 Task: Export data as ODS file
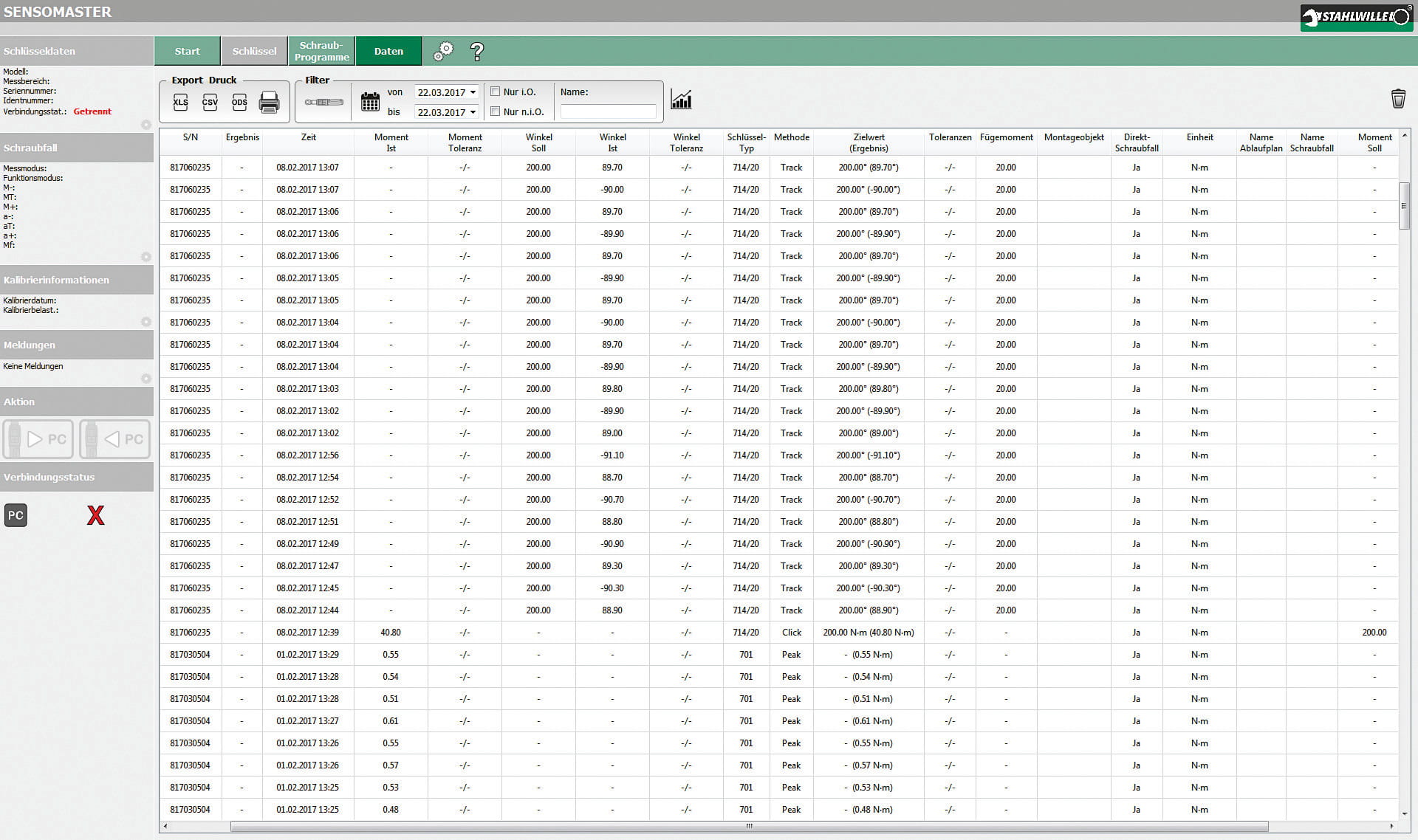pyautogui.click(x=239, y=102)
